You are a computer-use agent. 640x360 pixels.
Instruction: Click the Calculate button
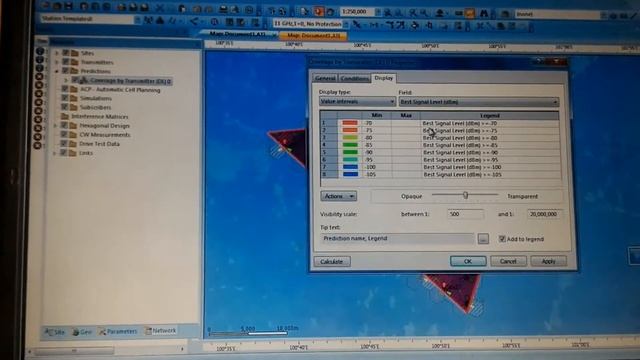[x=332, y=261]
